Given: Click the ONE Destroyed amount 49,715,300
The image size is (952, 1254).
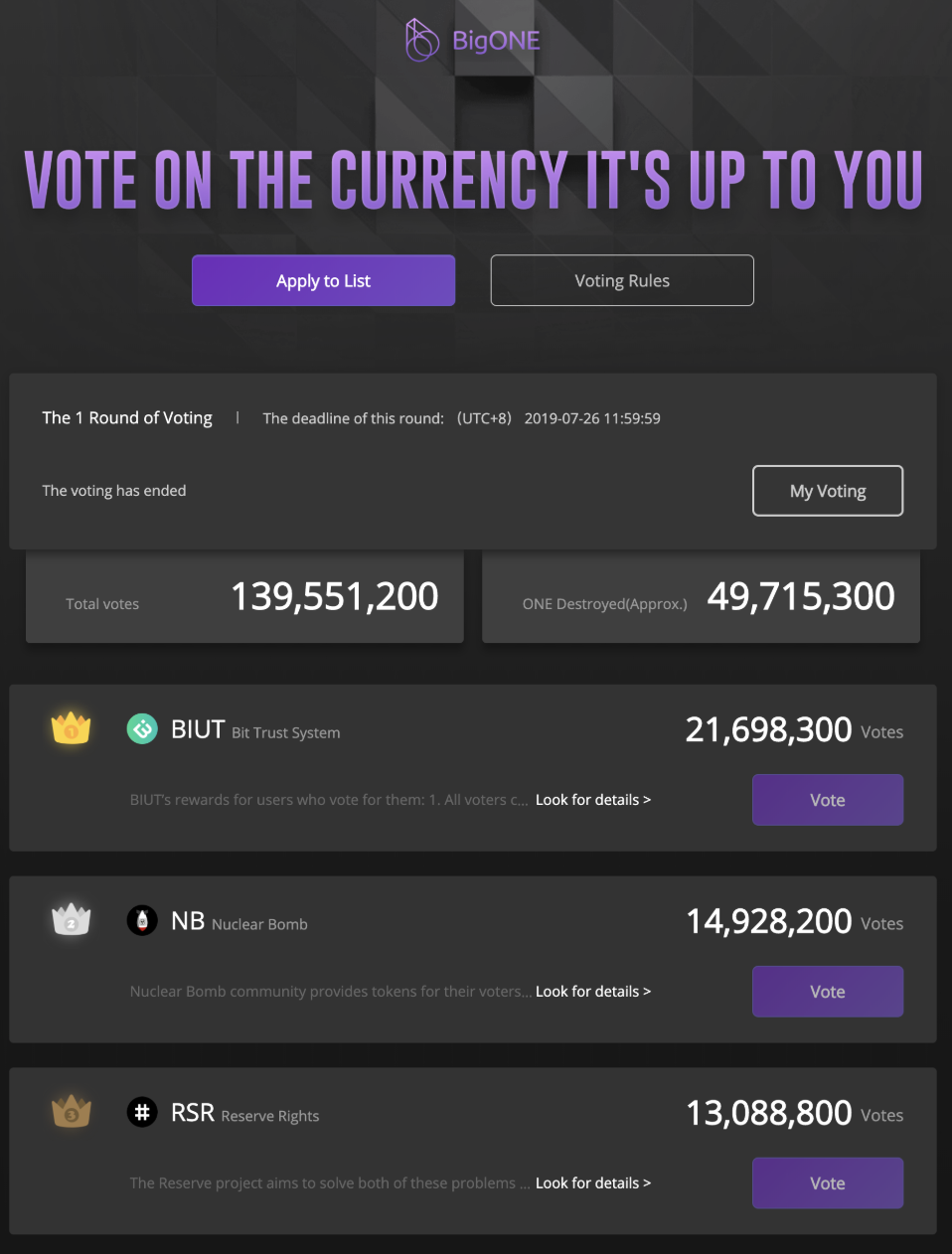Looking at the screenshot, I should pyautogui.click(x=801, y=597).
